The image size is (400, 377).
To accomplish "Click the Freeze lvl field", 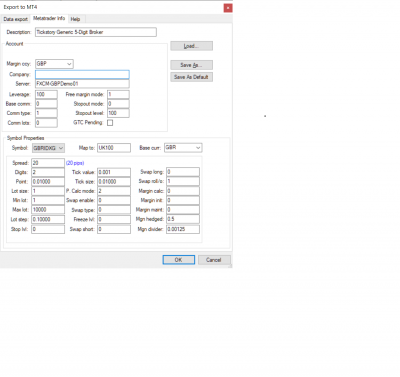I will click(x=114, y=219).
